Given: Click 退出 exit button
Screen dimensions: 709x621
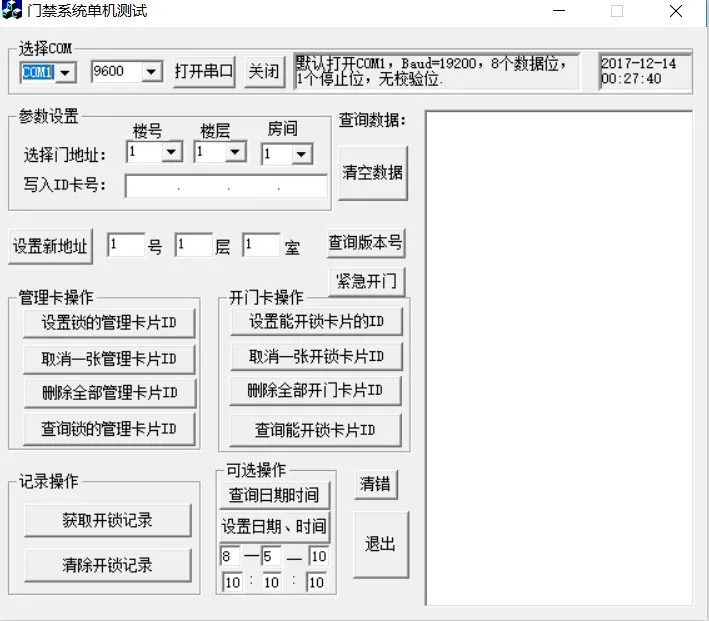Looking at the screenshot, I should pyautogui.click(x=381, y=544).
